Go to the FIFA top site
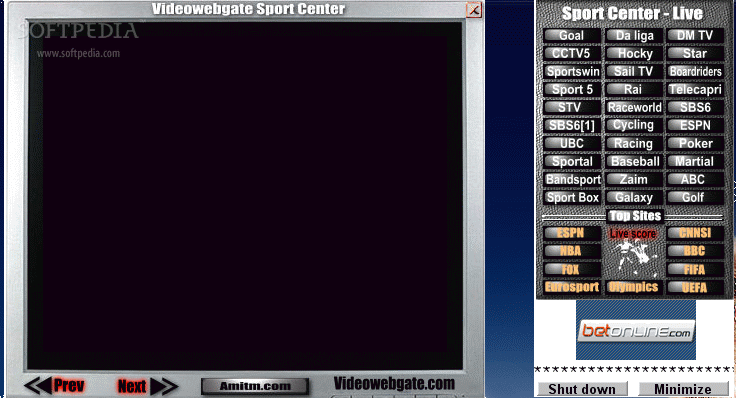 pos(695,269)
